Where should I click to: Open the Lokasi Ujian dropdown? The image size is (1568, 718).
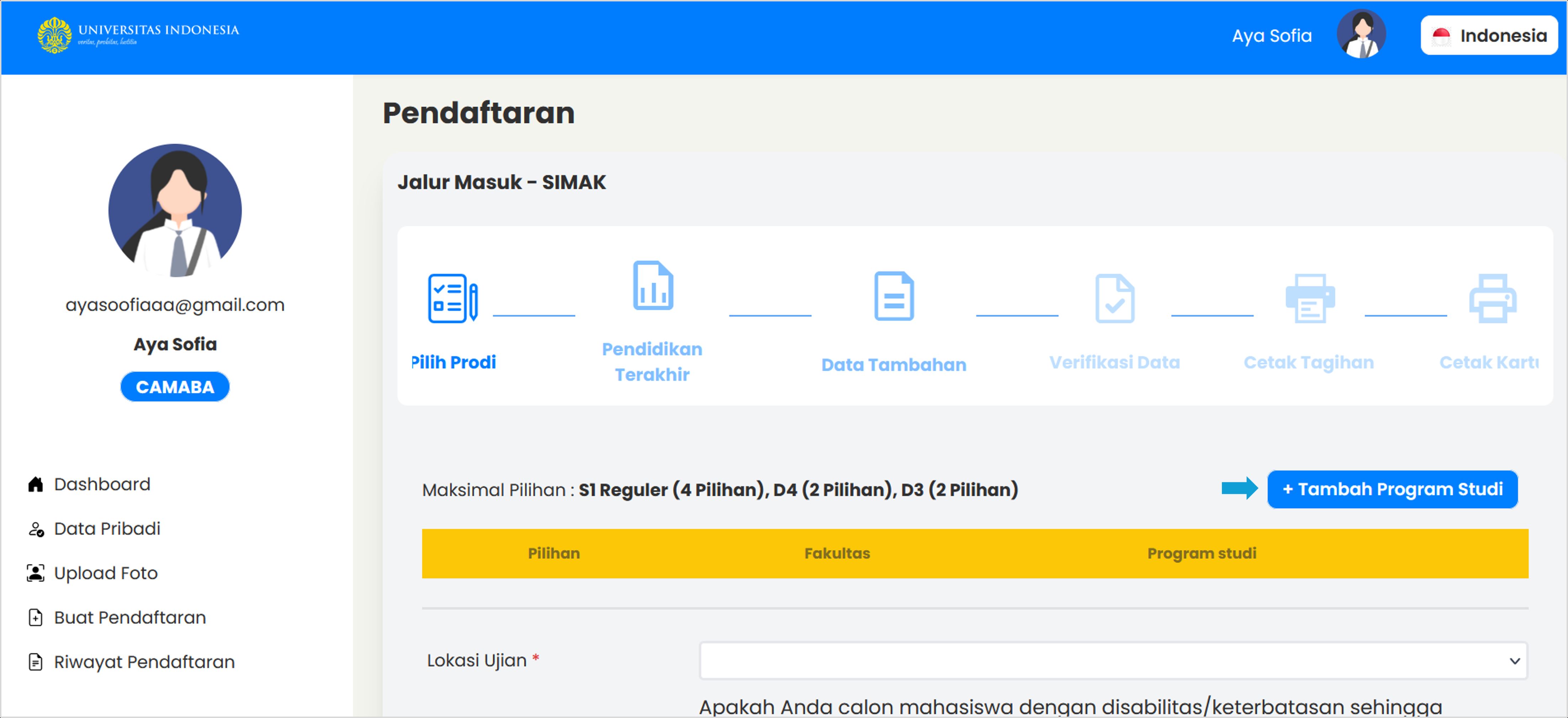pyautogui.click(x=1113, y=660)
